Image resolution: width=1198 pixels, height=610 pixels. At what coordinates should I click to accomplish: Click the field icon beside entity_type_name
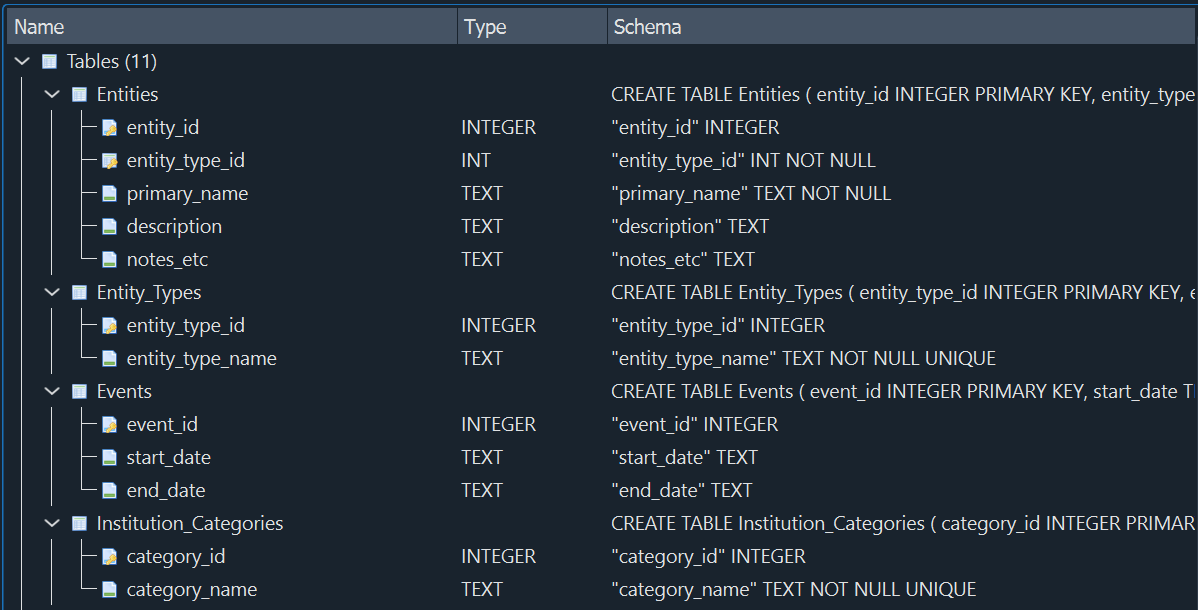109,359
